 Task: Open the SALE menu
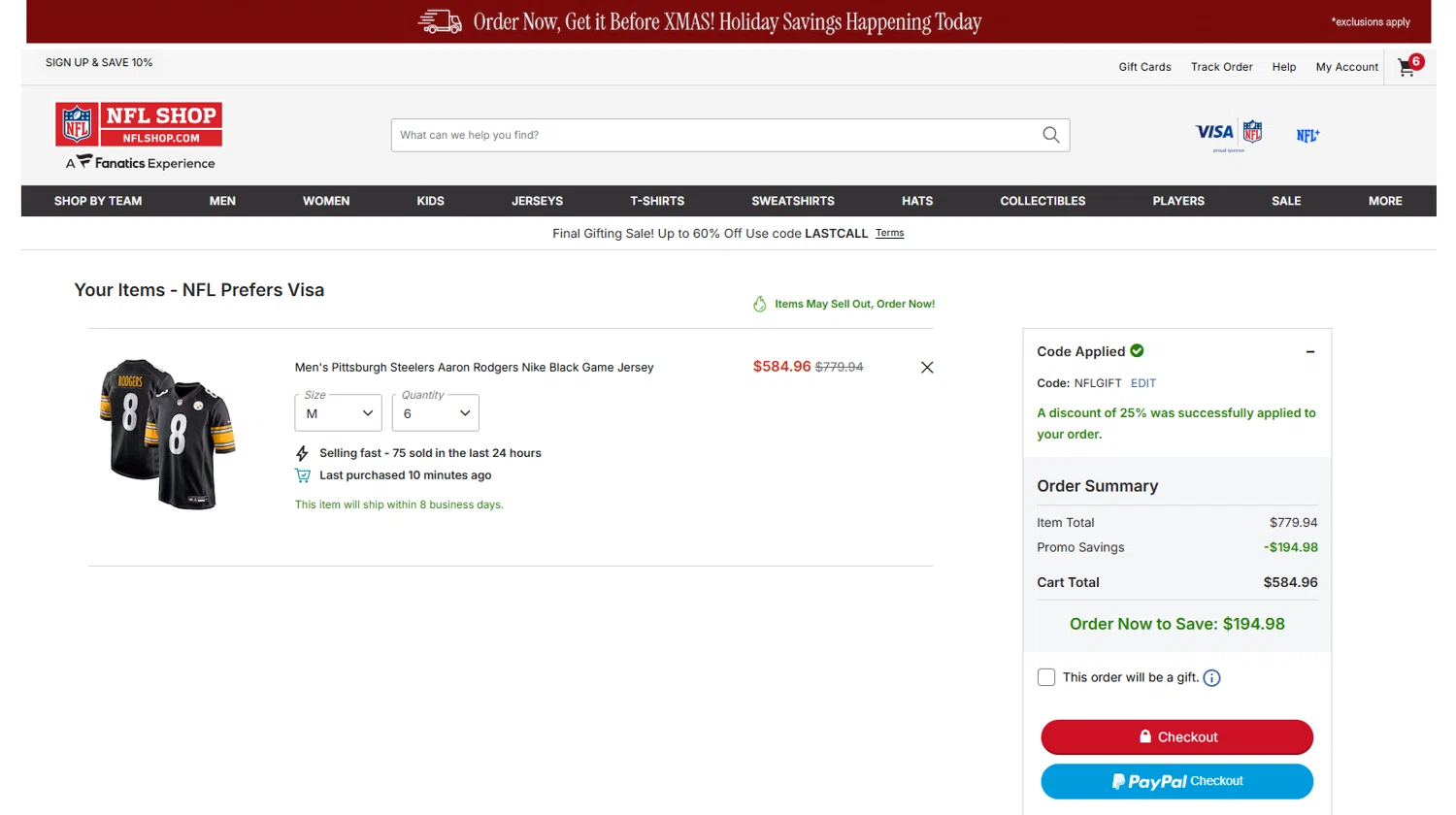[1286, 201]
